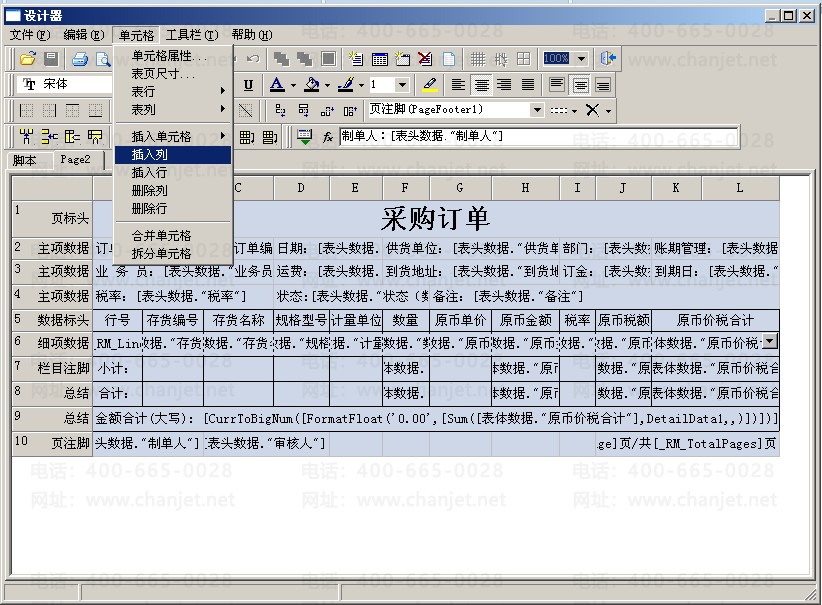Click the open folder toolbar icon
The width and height of the screenshot is (822, 605).
point(28,59)
